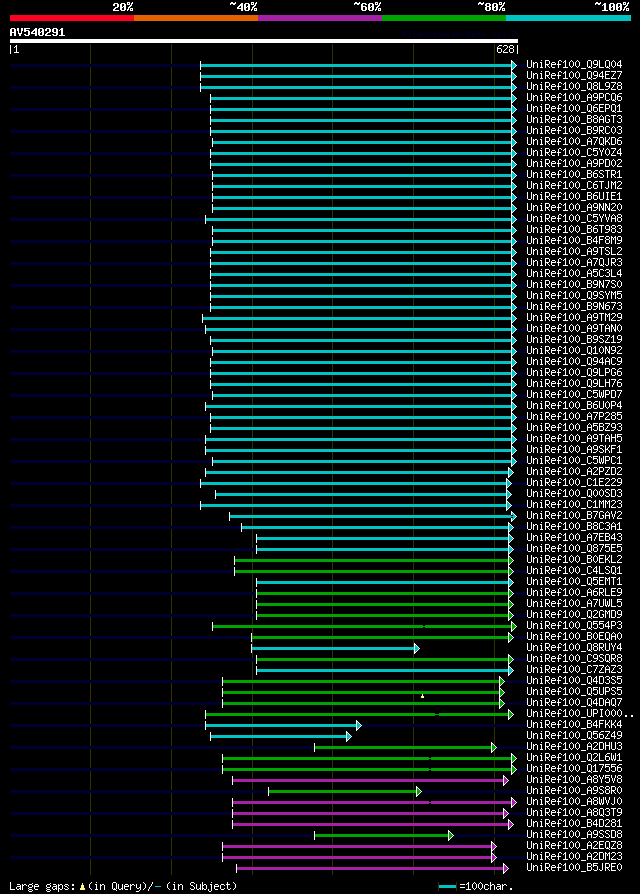Viewport: 640px width, 894px height.
Task: Select the UniRef100_B6T983 label
Action: click(574, 229)
